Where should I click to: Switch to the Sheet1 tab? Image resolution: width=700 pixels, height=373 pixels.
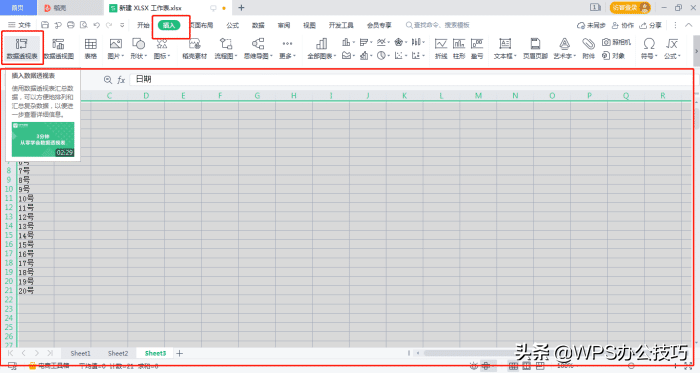tap(80, 353)
